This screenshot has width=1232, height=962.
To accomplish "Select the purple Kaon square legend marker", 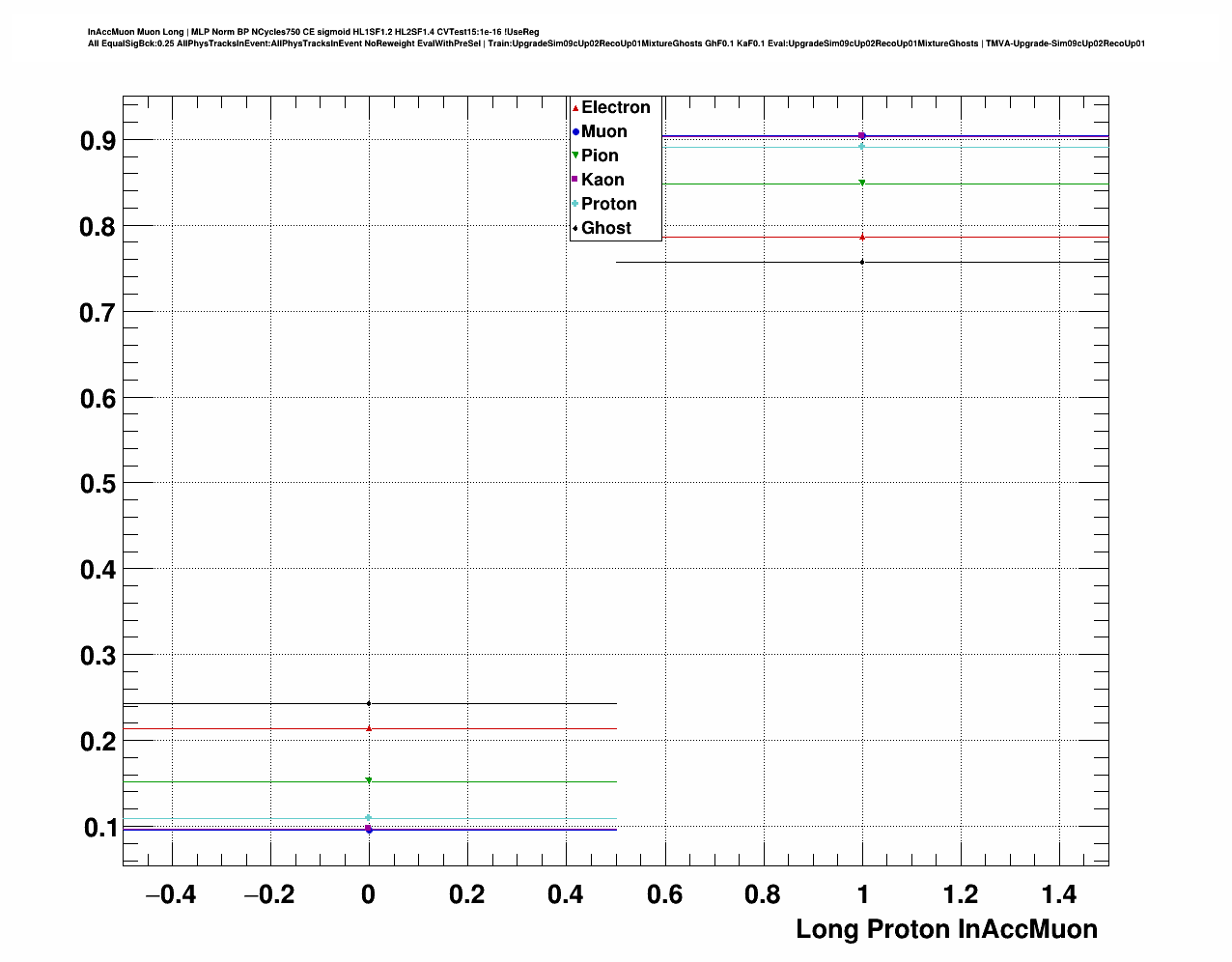I will tap(575, 180).
